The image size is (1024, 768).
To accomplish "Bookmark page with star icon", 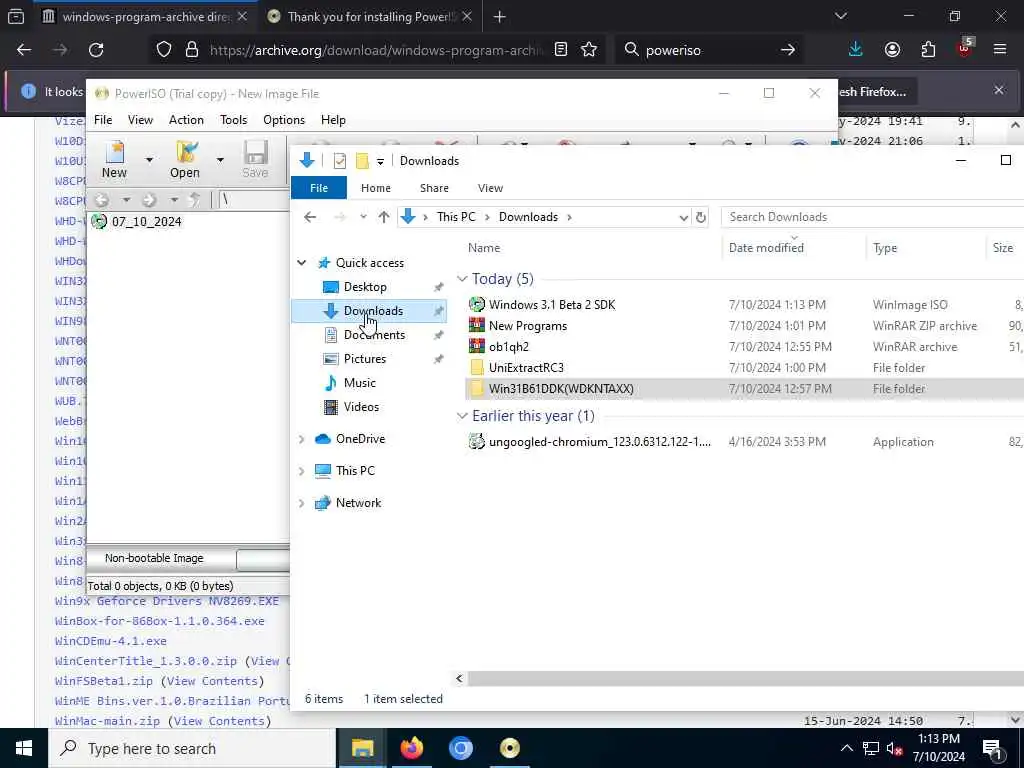I will pyautogui.click(x=589, y=50).
